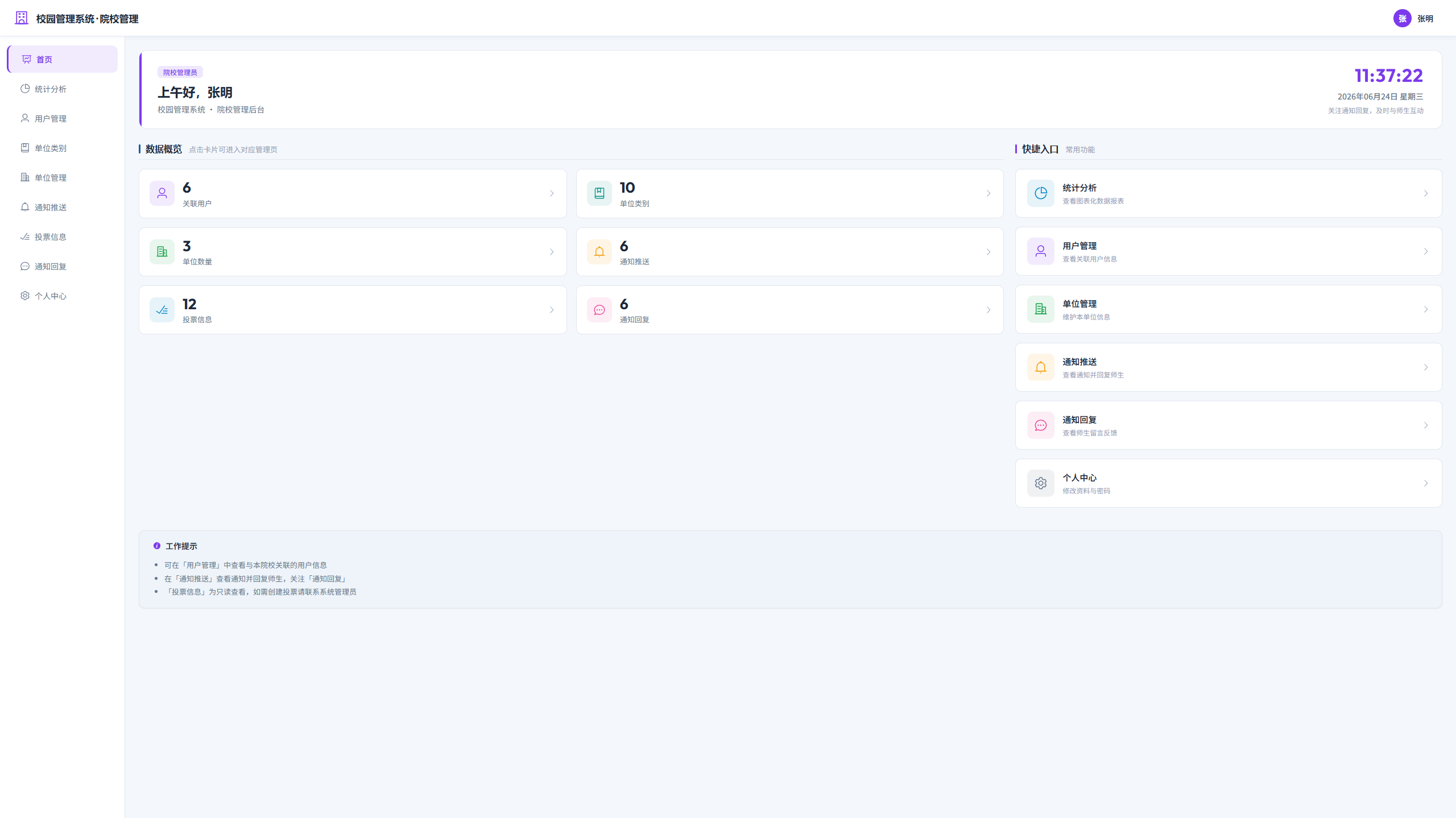Go to 首页 in the sidebar menu
This screenshot has width=1456, height=818.
[63, 59]
